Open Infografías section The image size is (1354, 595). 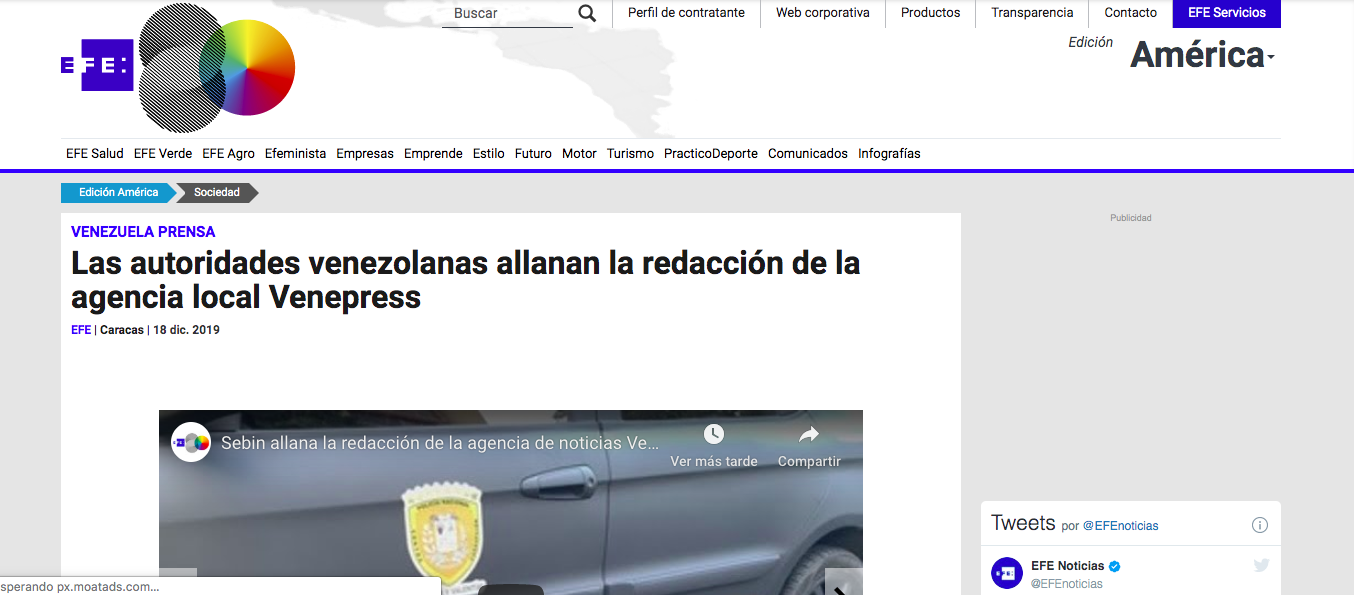click(x=889, y=154)
